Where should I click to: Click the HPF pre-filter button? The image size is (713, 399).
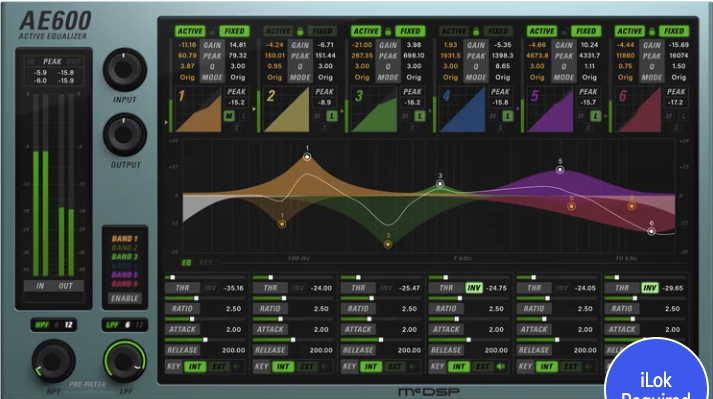coord(42,325)
